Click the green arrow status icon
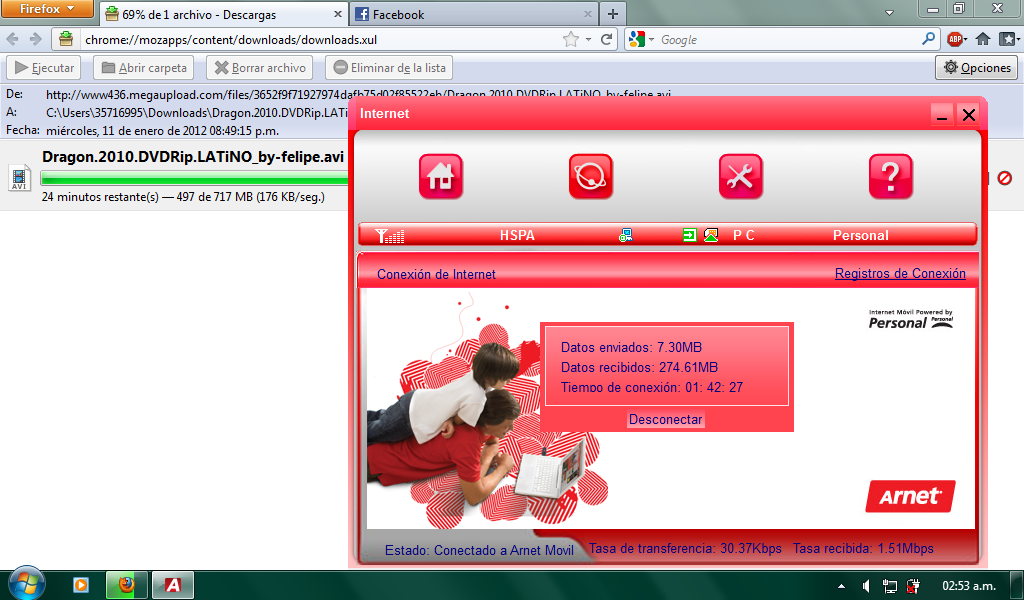Viewport: 1024px width, 600px height. pyautogui.click(x=689, y=235)
